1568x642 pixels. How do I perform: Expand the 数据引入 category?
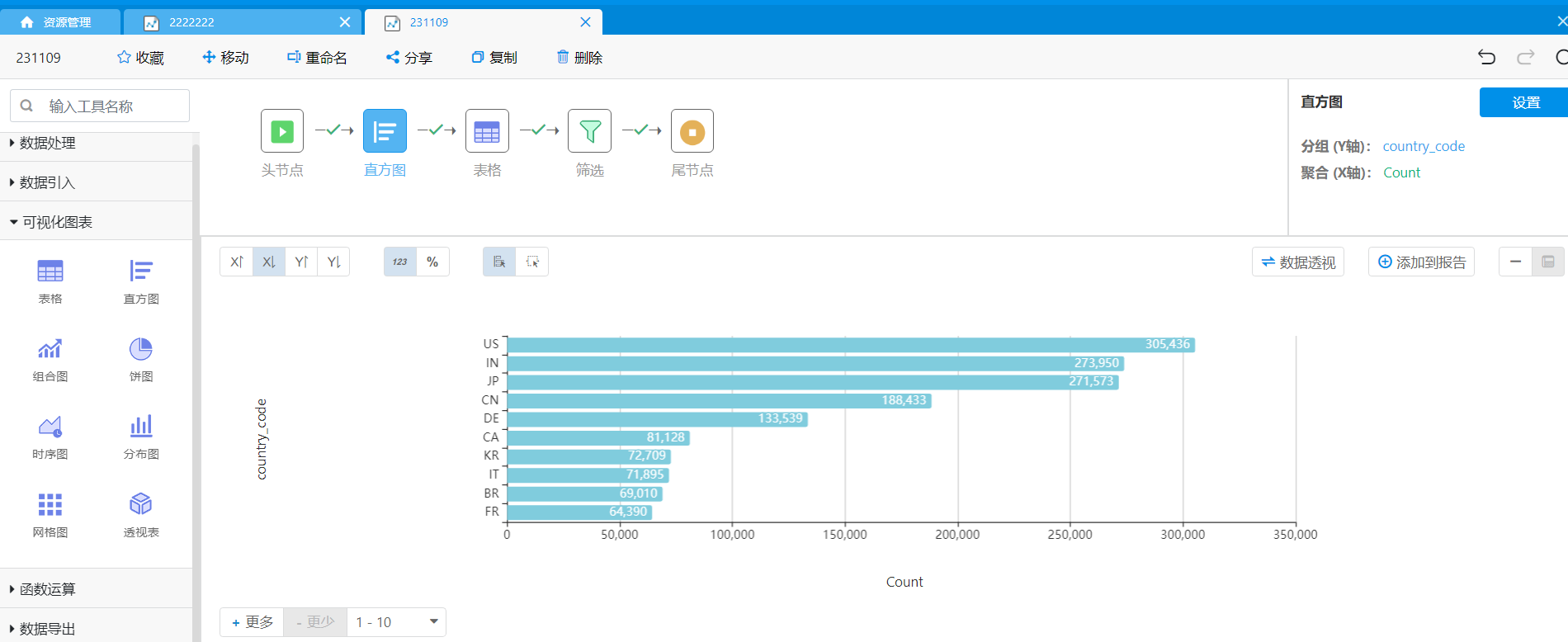(96, 182)
